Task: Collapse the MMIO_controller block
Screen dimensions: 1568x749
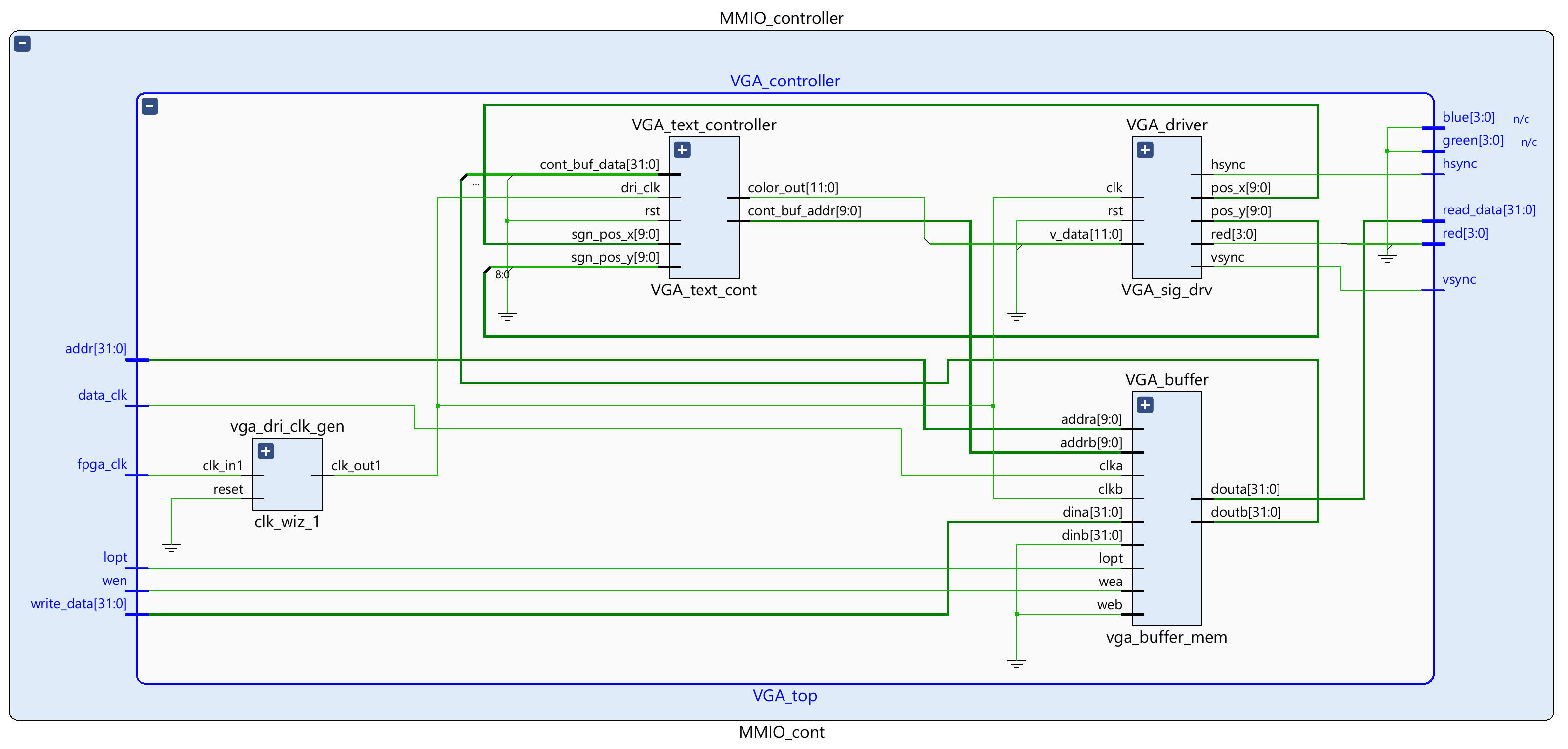Action: tap(23, 44)
